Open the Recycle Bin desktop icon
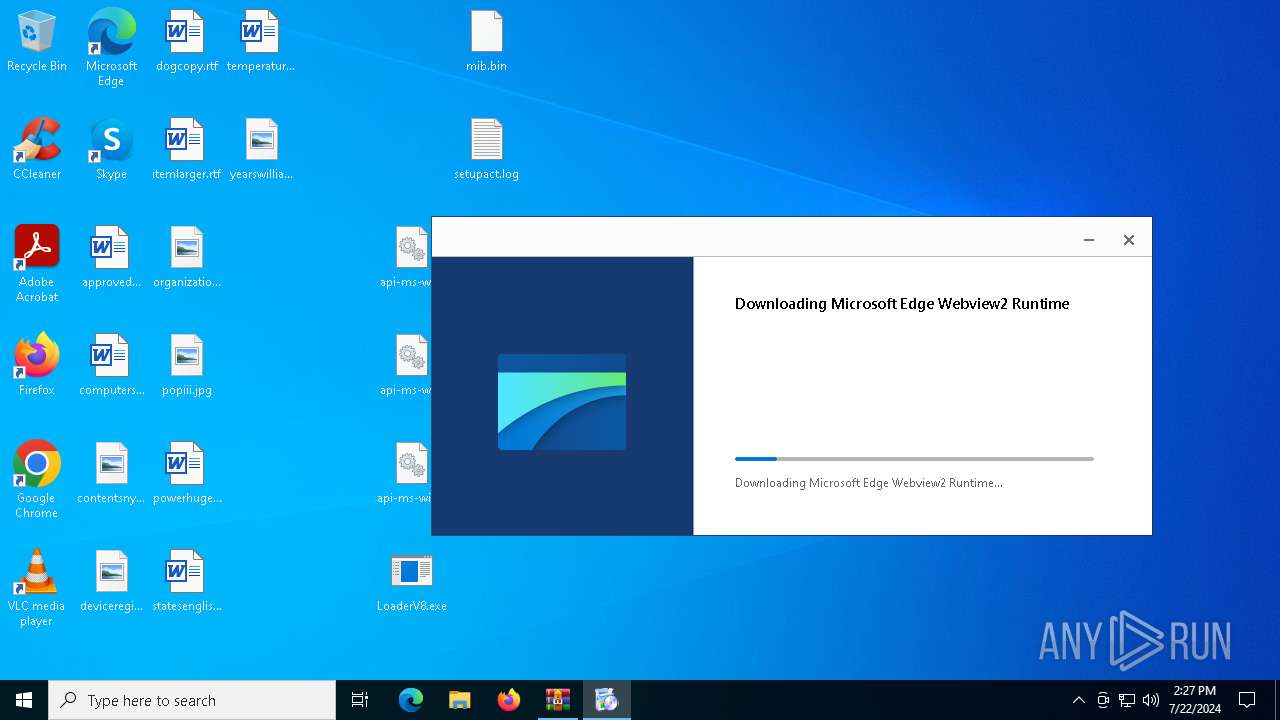 (37, 42)
